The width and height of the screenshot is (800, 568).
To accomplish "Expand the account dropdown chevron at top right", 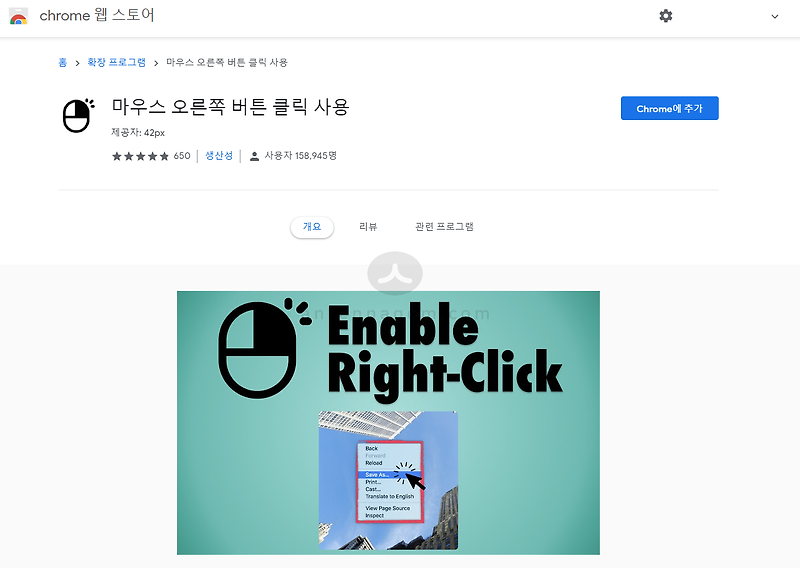I will (774, 16).
